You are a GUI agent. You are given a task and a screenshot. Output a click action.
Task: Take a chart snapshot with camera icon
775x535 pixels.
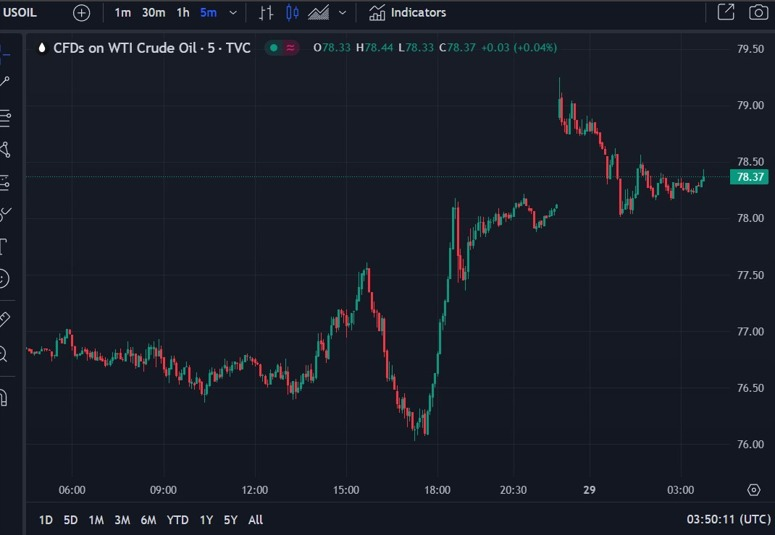(758, 12)
